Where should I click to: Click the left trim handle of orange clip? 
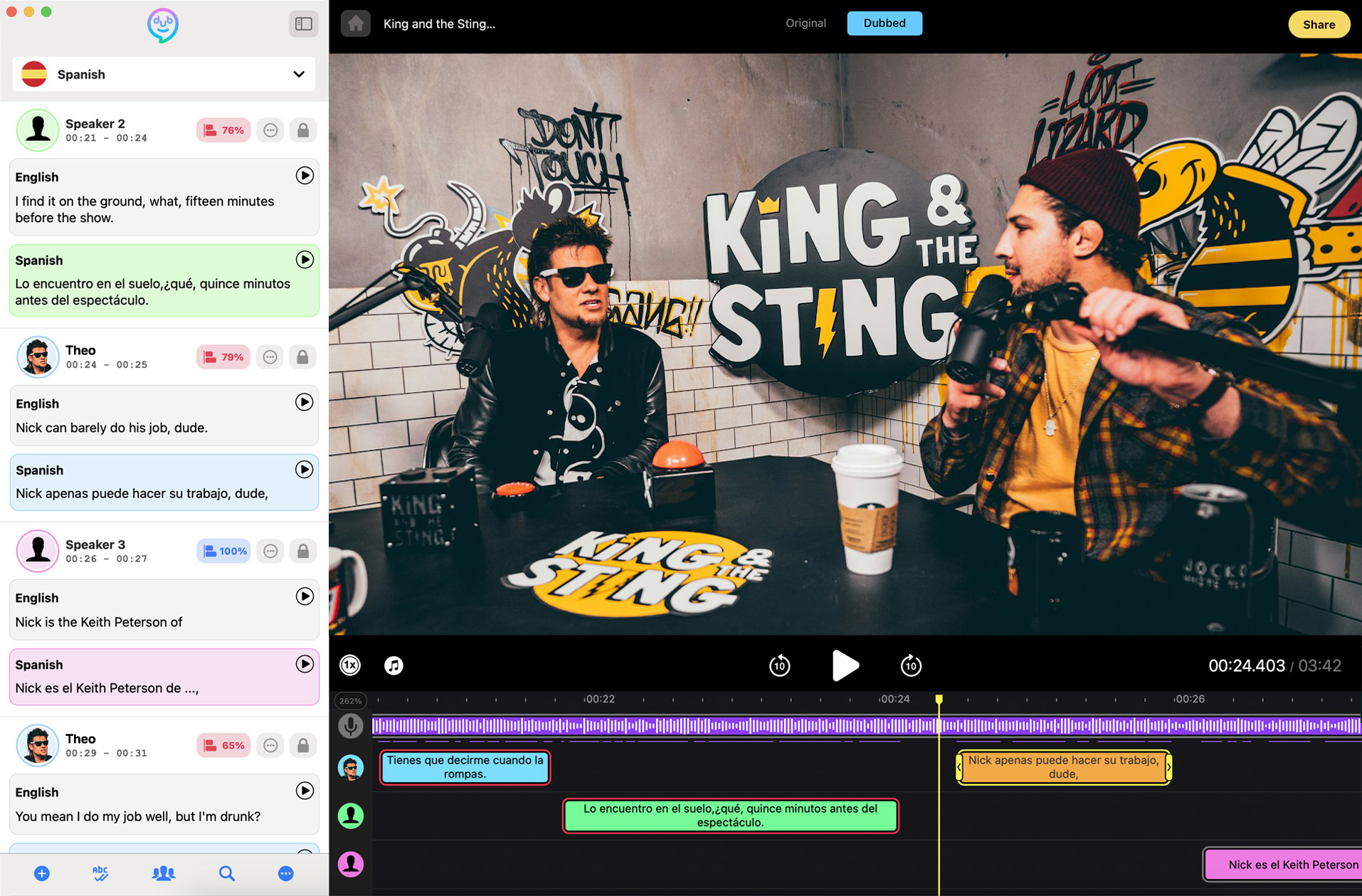coord(959,767)
